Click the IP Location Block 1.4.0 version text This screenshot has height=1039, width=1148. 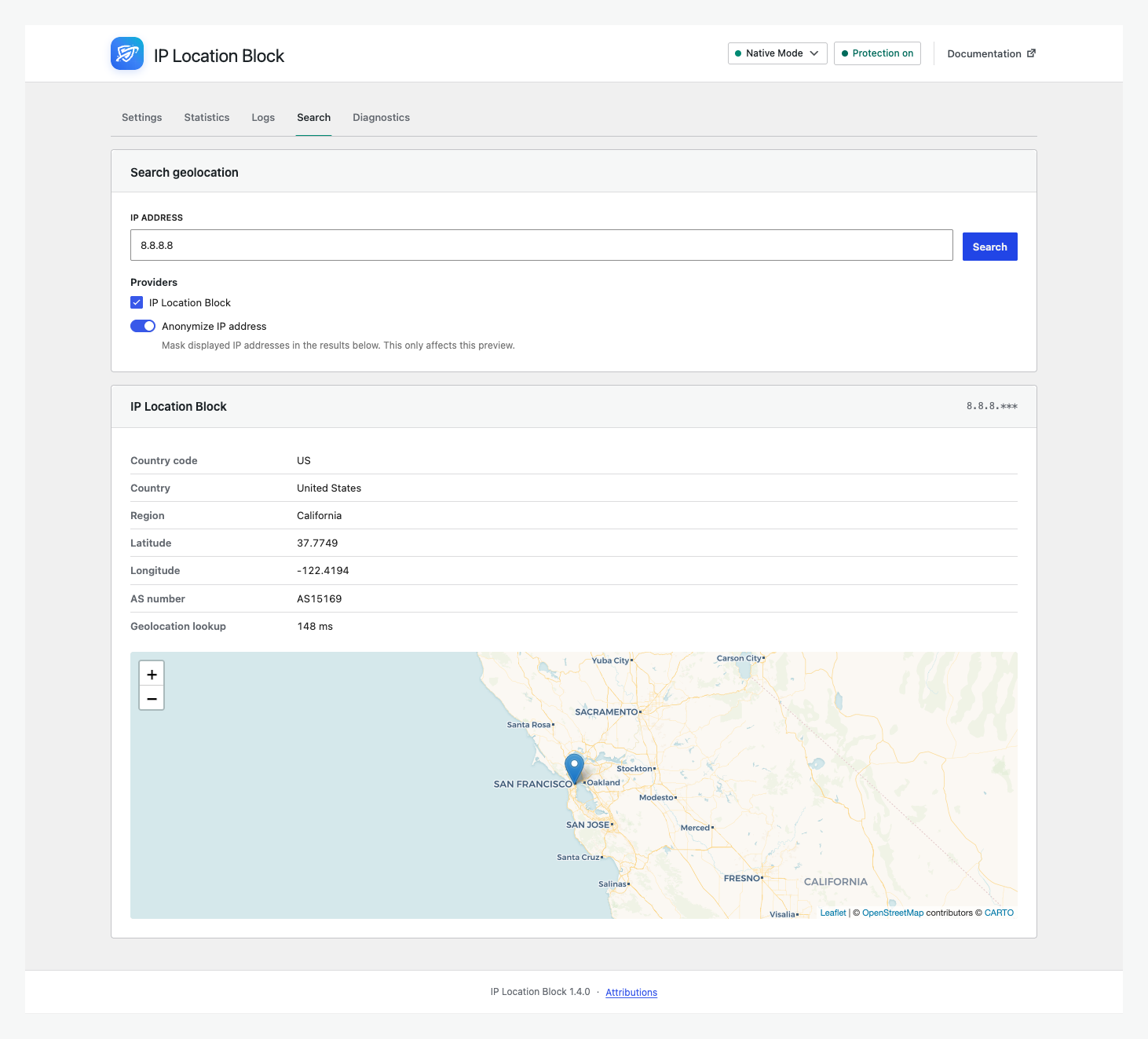point(540,992)
